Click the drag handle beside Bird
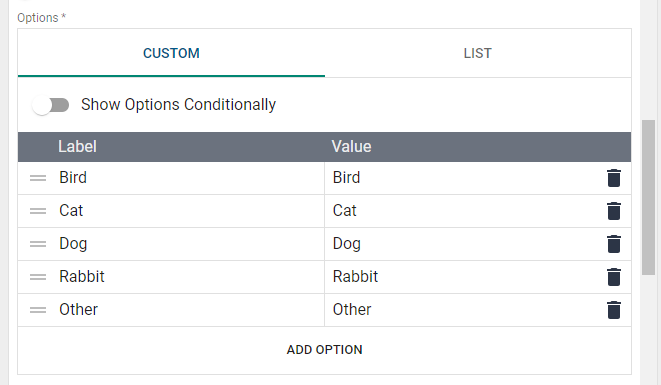This screenshot has height=385, width=661. (x=38, y=178)
